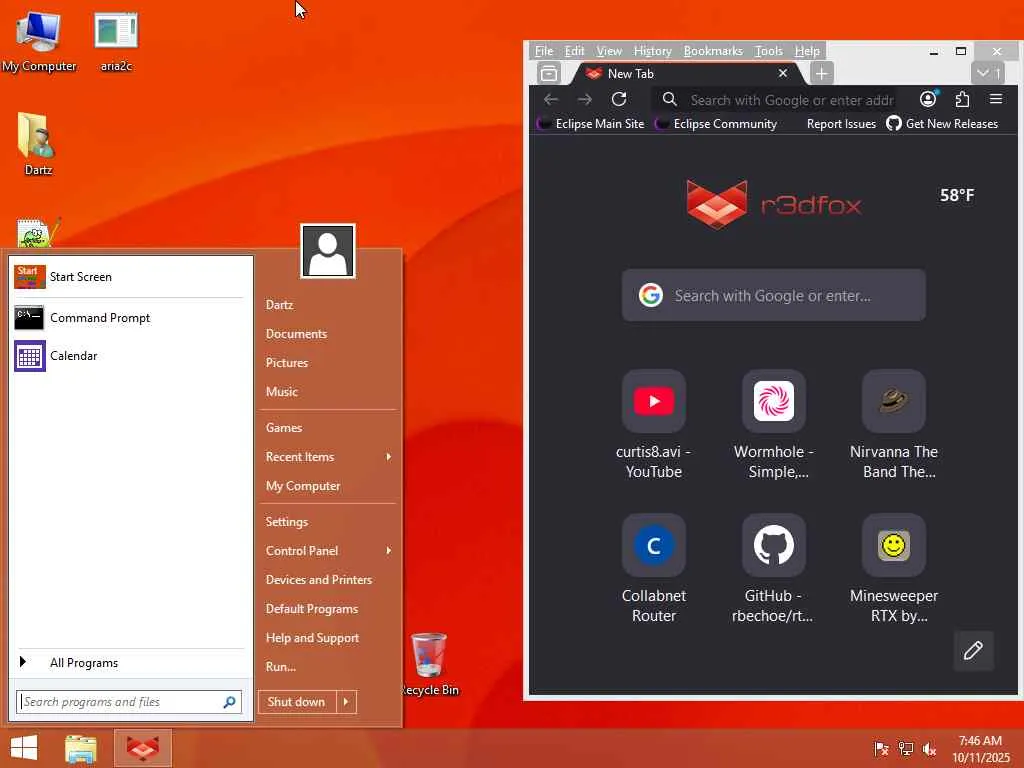Open File Explorer from taskbar
Screen dimensions: 1024x768
[81, 748]
